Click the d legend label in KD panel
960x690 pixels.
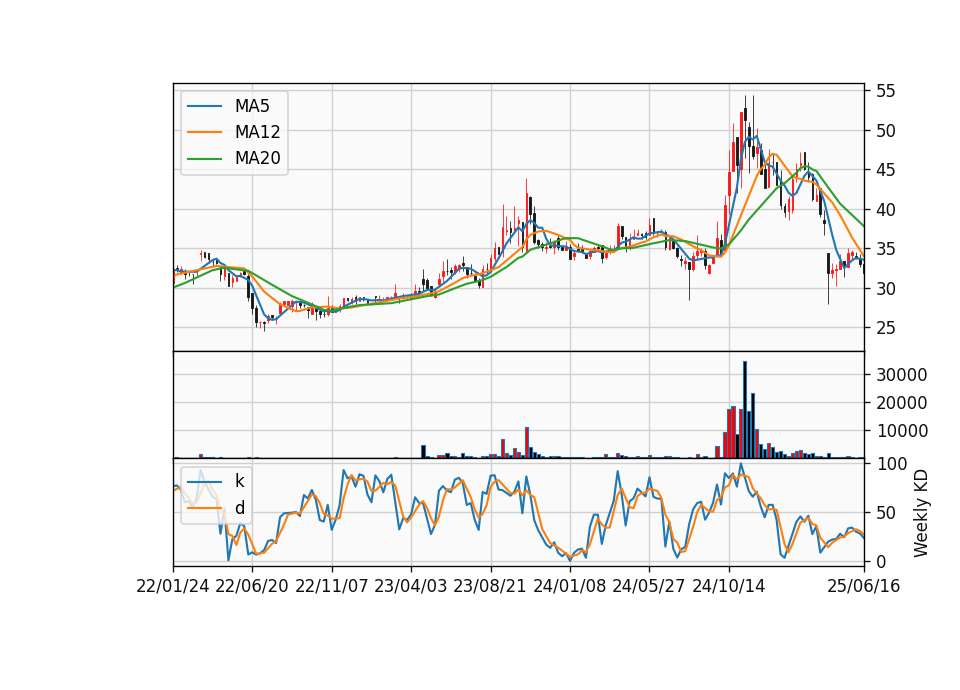pos(240,508)
